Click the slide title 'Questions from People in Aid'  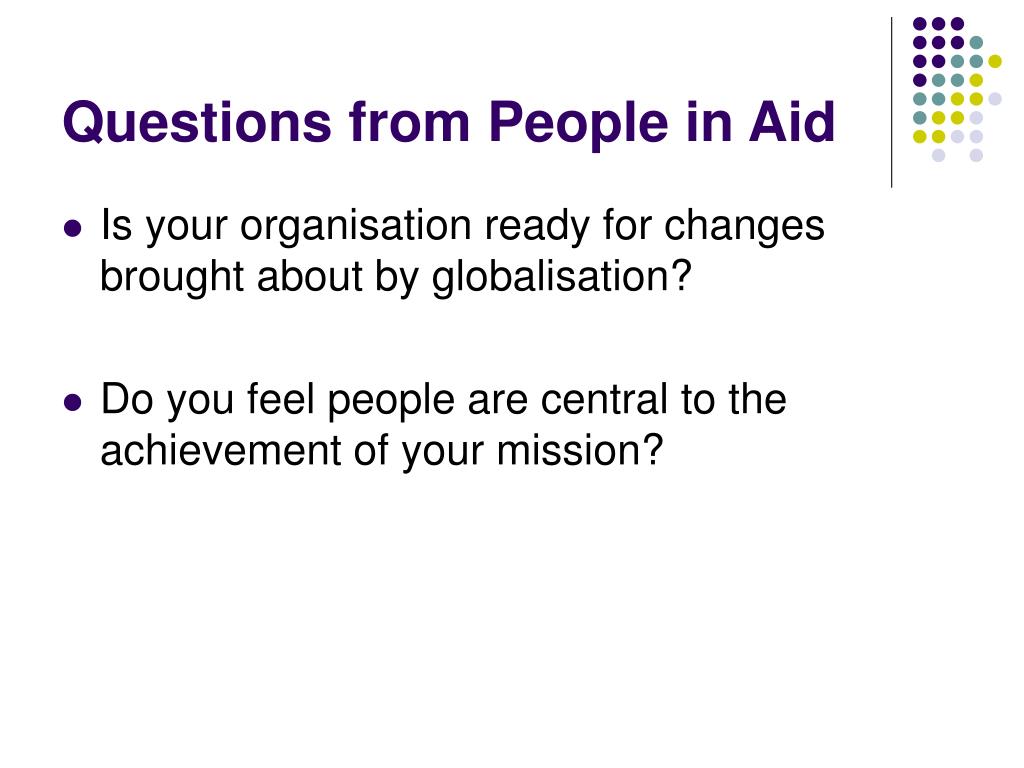pyautogui.click(x=449, y=123)
